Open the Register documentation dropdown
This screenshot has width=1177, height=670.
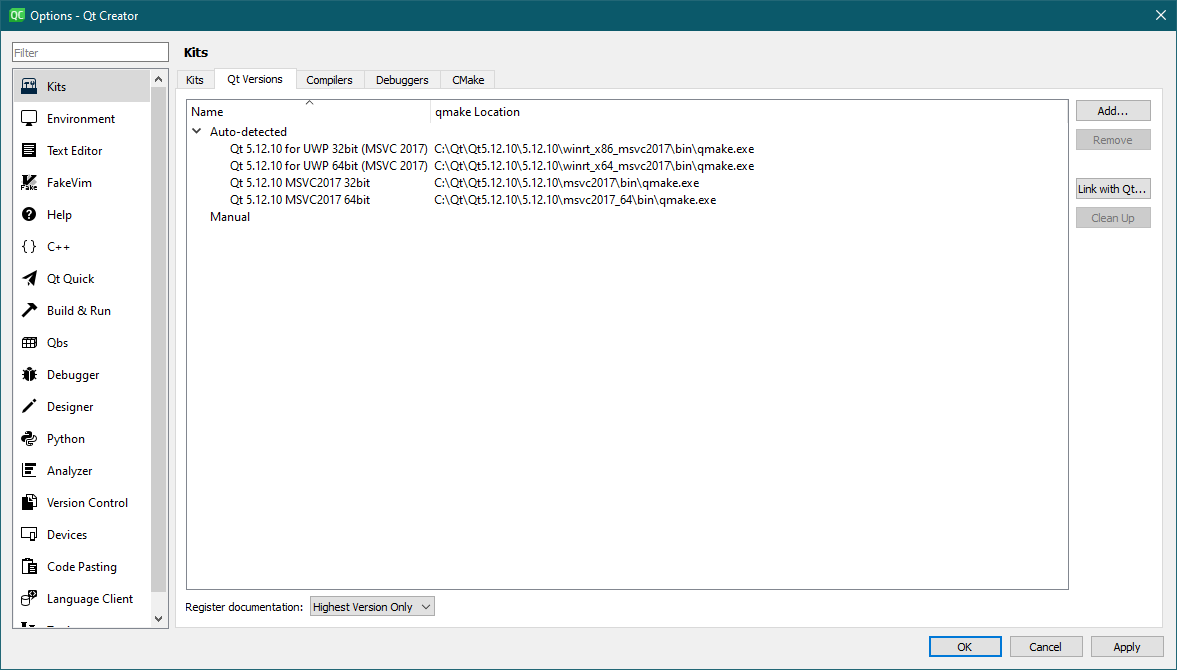371,606
